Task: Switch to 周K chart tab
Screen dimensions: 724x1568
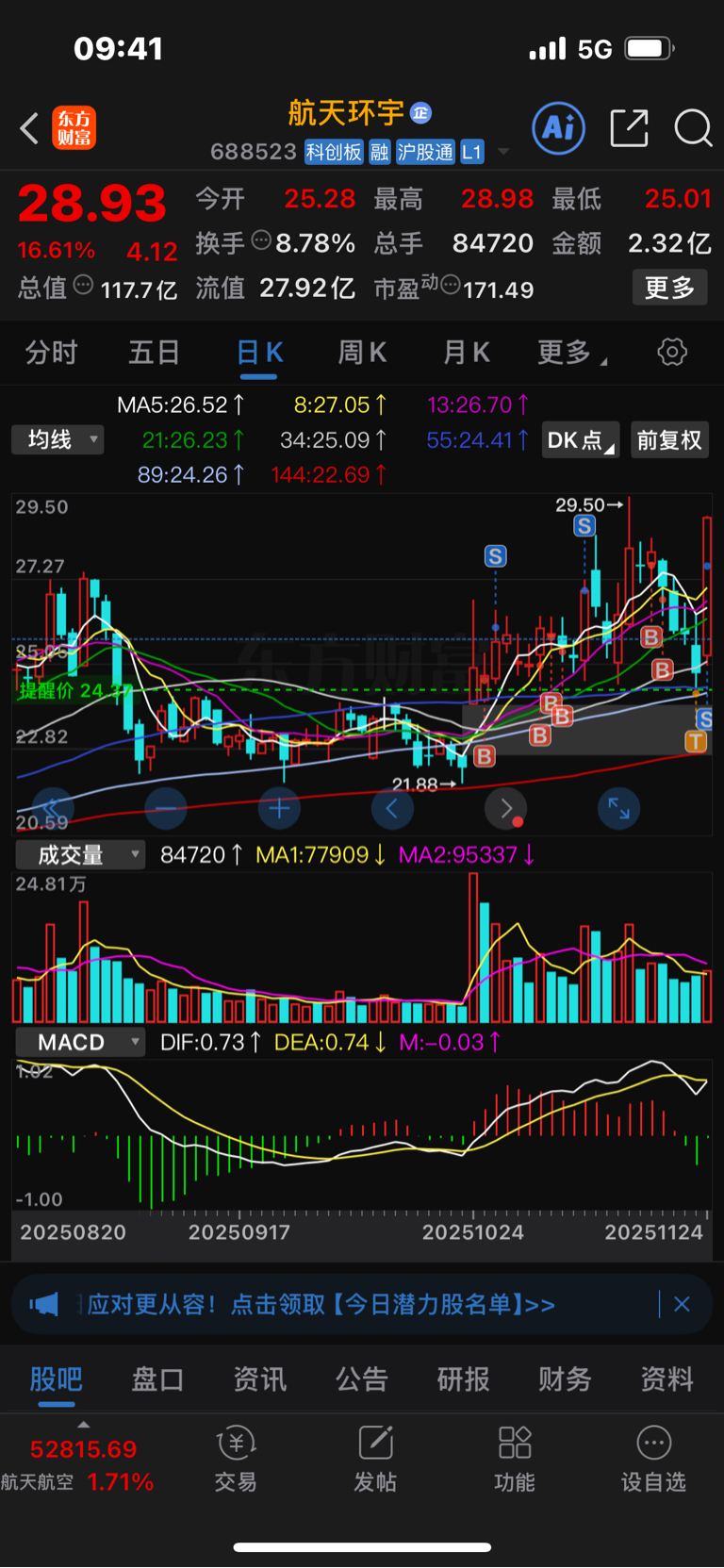Action: pyautogui.click(x=362, y=353)
